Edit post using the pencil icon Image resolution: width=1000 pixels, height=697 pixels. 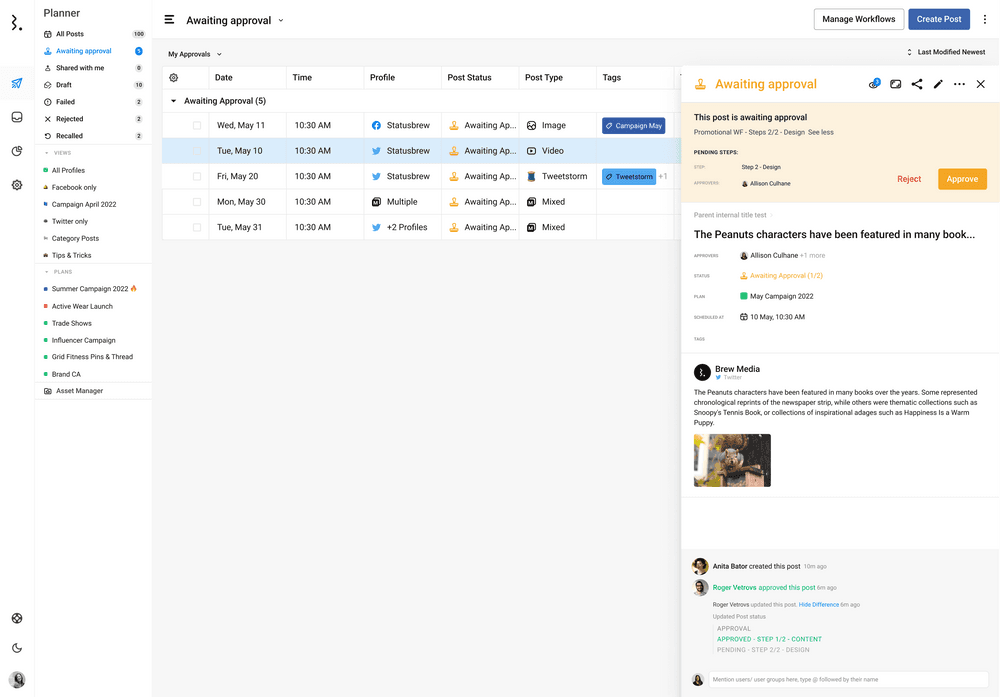point(938,84)
